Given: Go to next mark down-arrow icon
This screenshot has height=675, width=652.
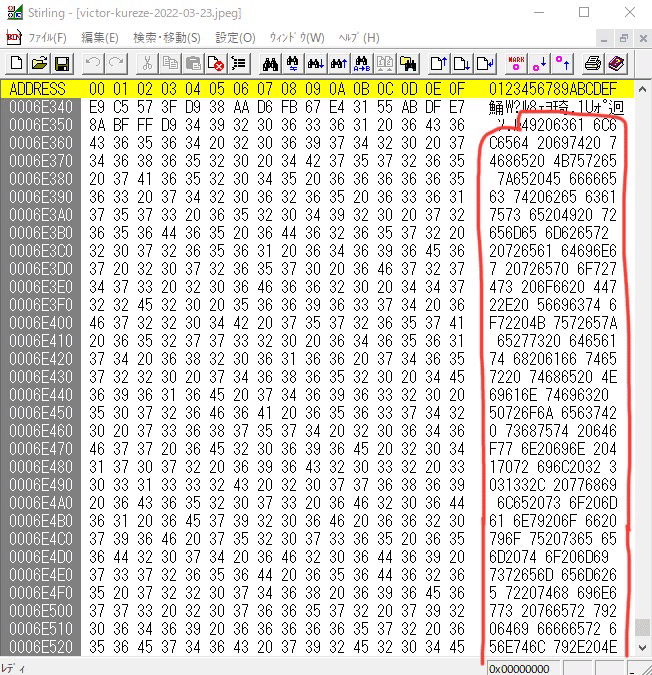Looking at the screenshot, I should (539, 64).
